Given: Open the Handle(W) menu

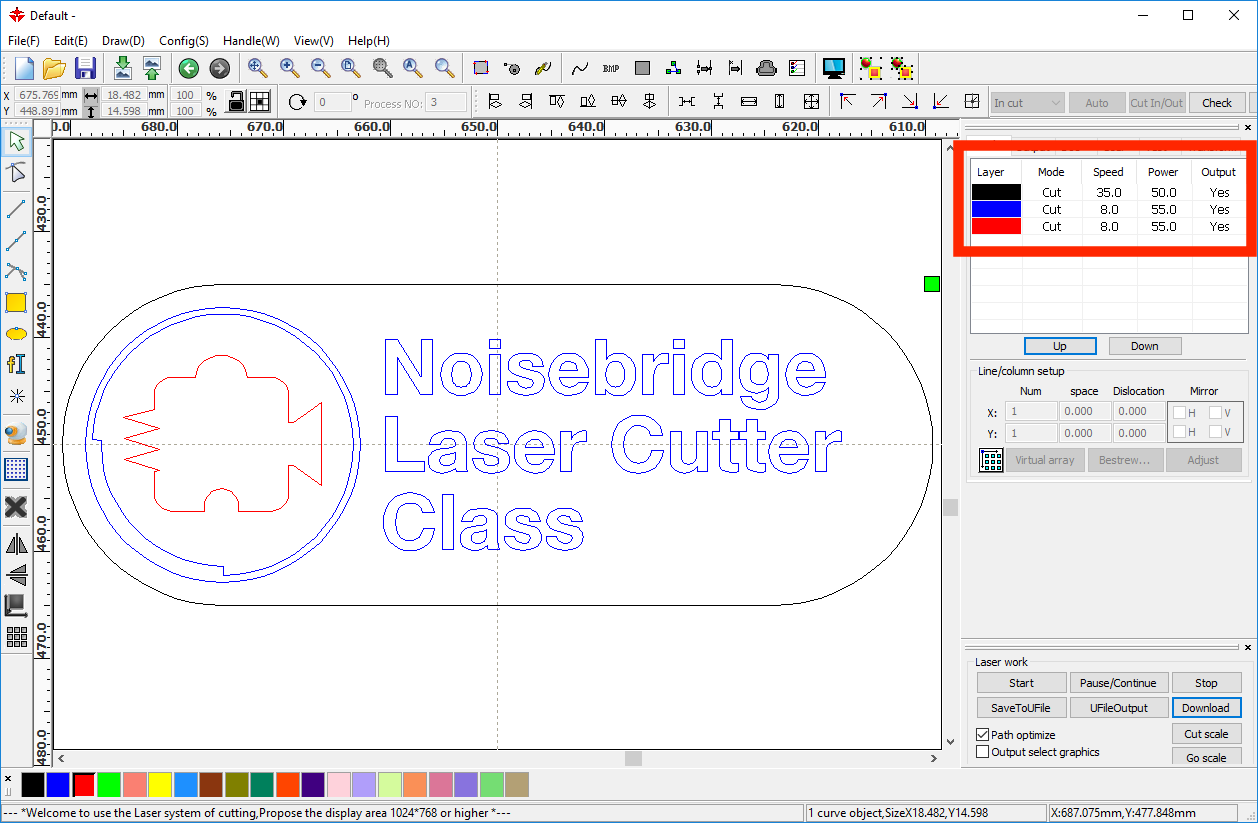Looking at the screenshot, I should coord(251,41).
